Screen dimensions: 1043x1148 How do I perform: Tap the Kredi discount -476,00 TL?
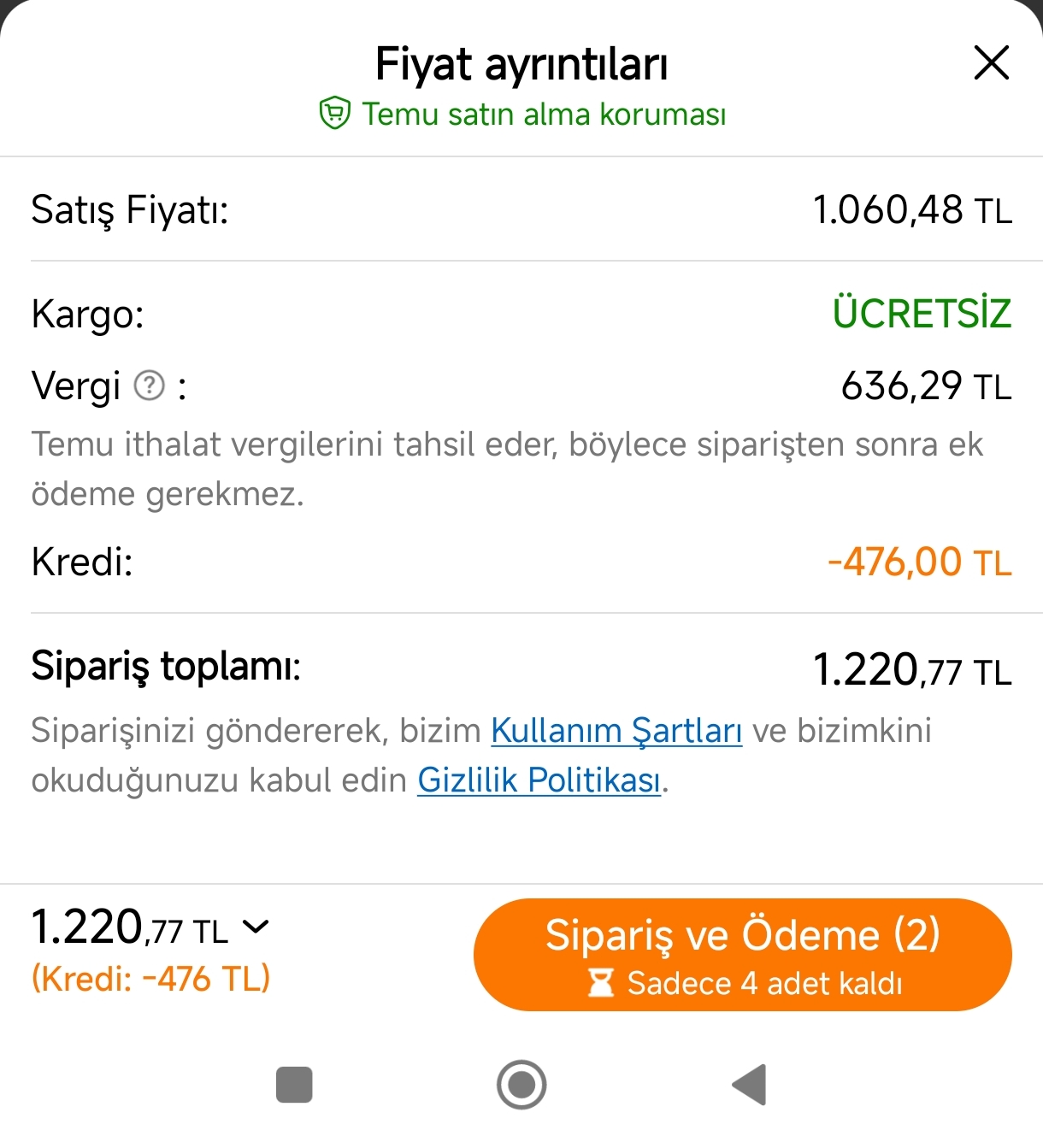[920, 562]
